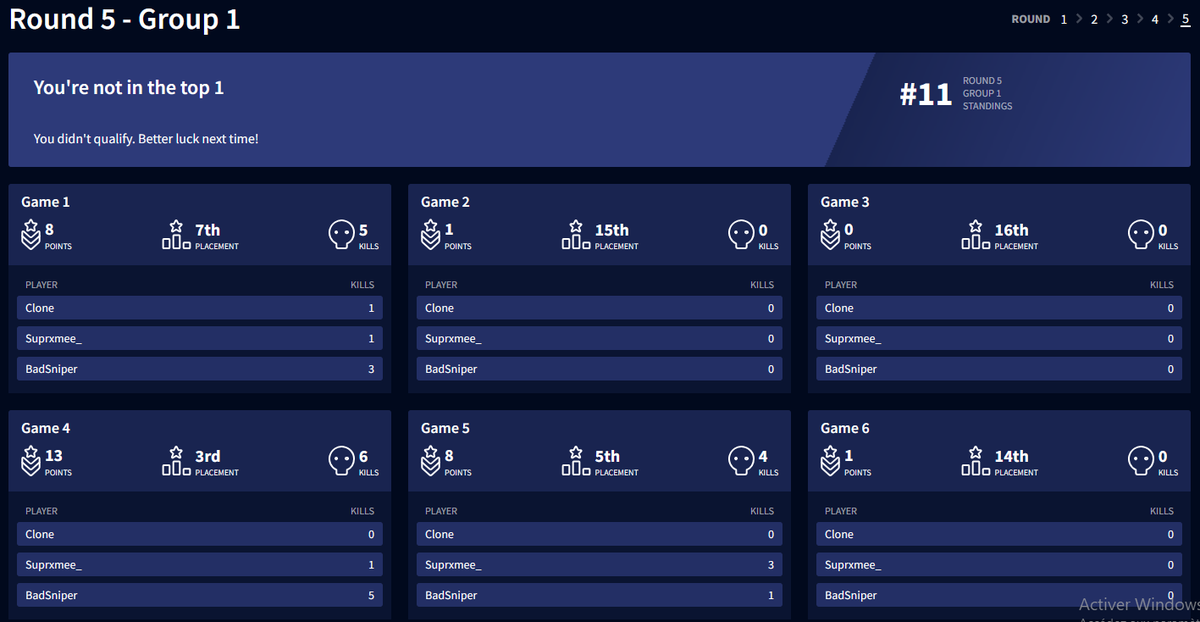Click the Game 1 points badge icon

[x=31, y=235]
